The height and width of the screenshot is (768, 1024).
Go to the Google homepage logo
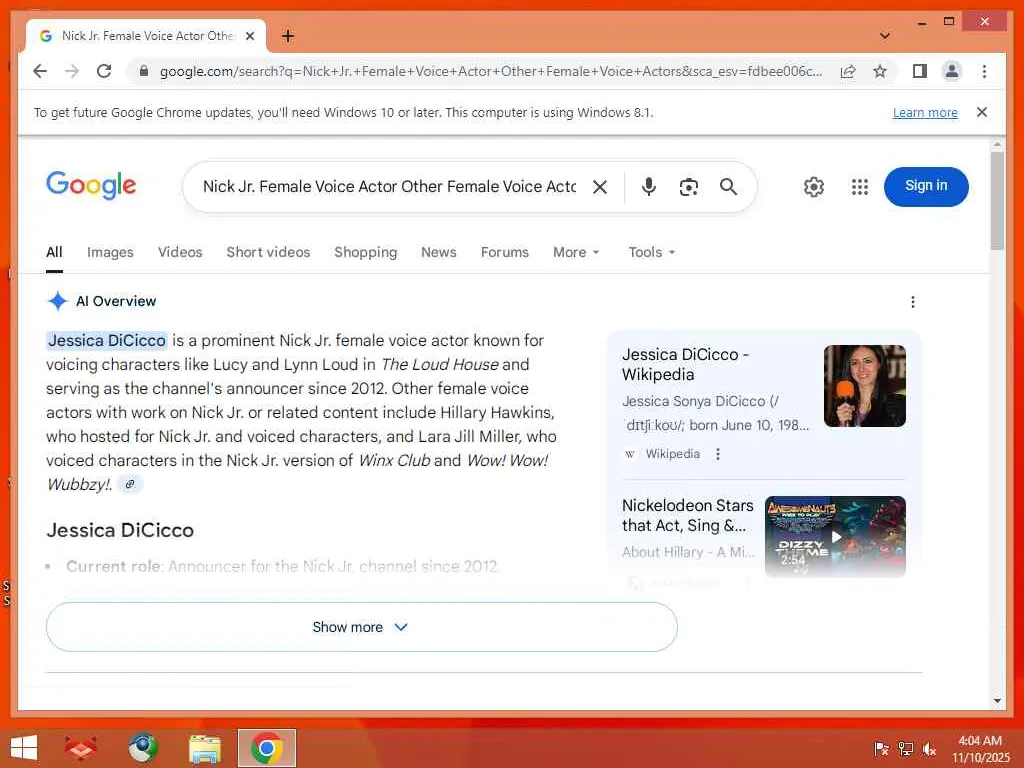[91, 185]
